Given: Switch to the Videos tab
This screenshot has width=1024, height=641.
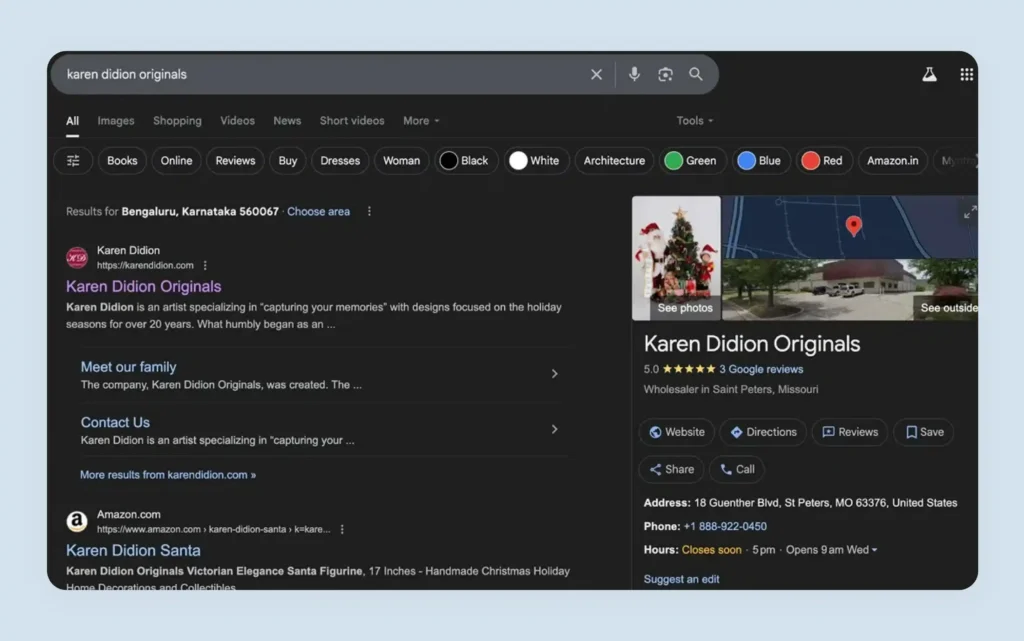Looking at the screenshot, I should [x=237, y=121].
